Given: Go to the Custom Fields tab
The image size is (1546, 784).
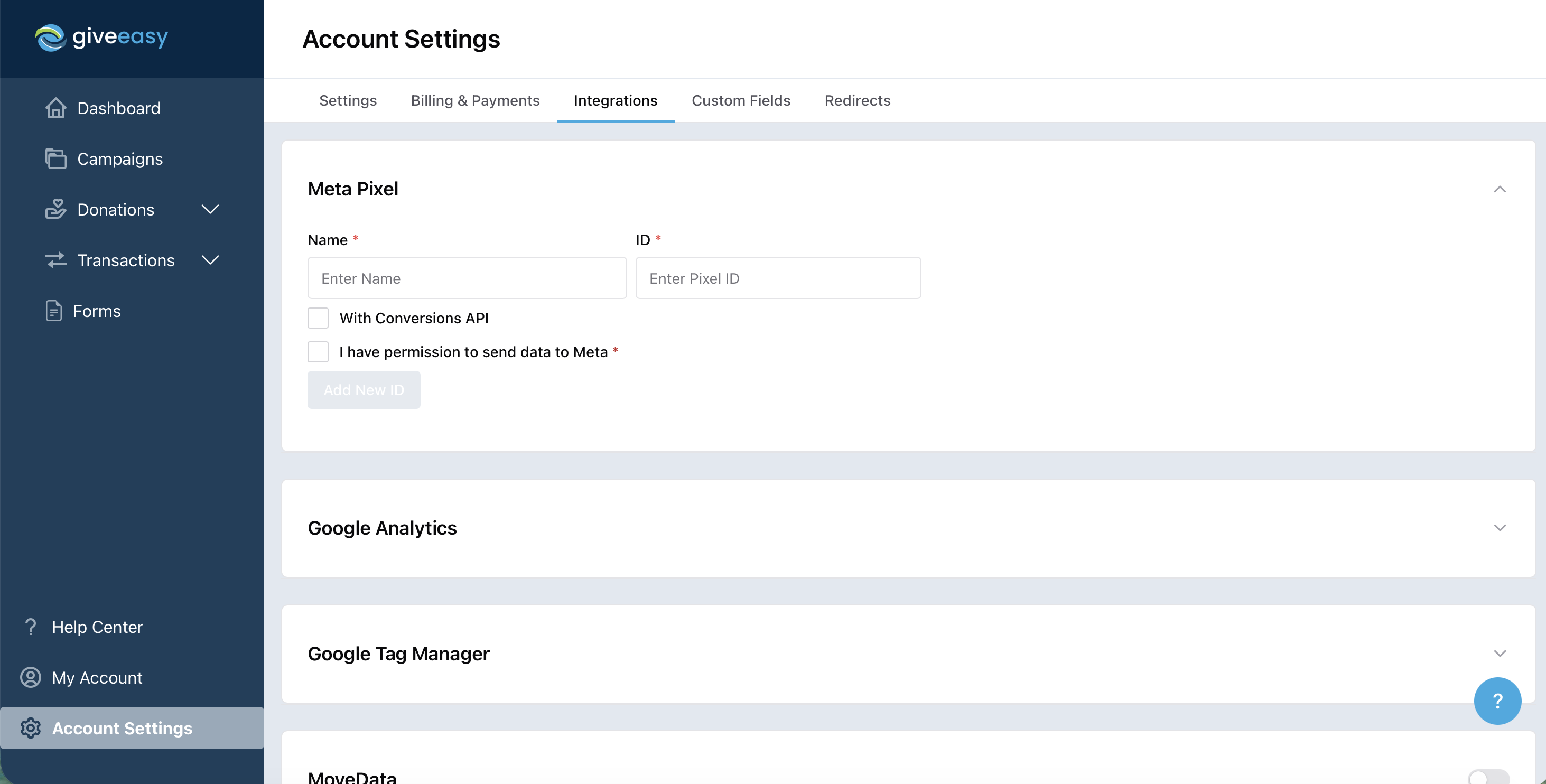Looking at the screenshot, I should tap(741, 100).
